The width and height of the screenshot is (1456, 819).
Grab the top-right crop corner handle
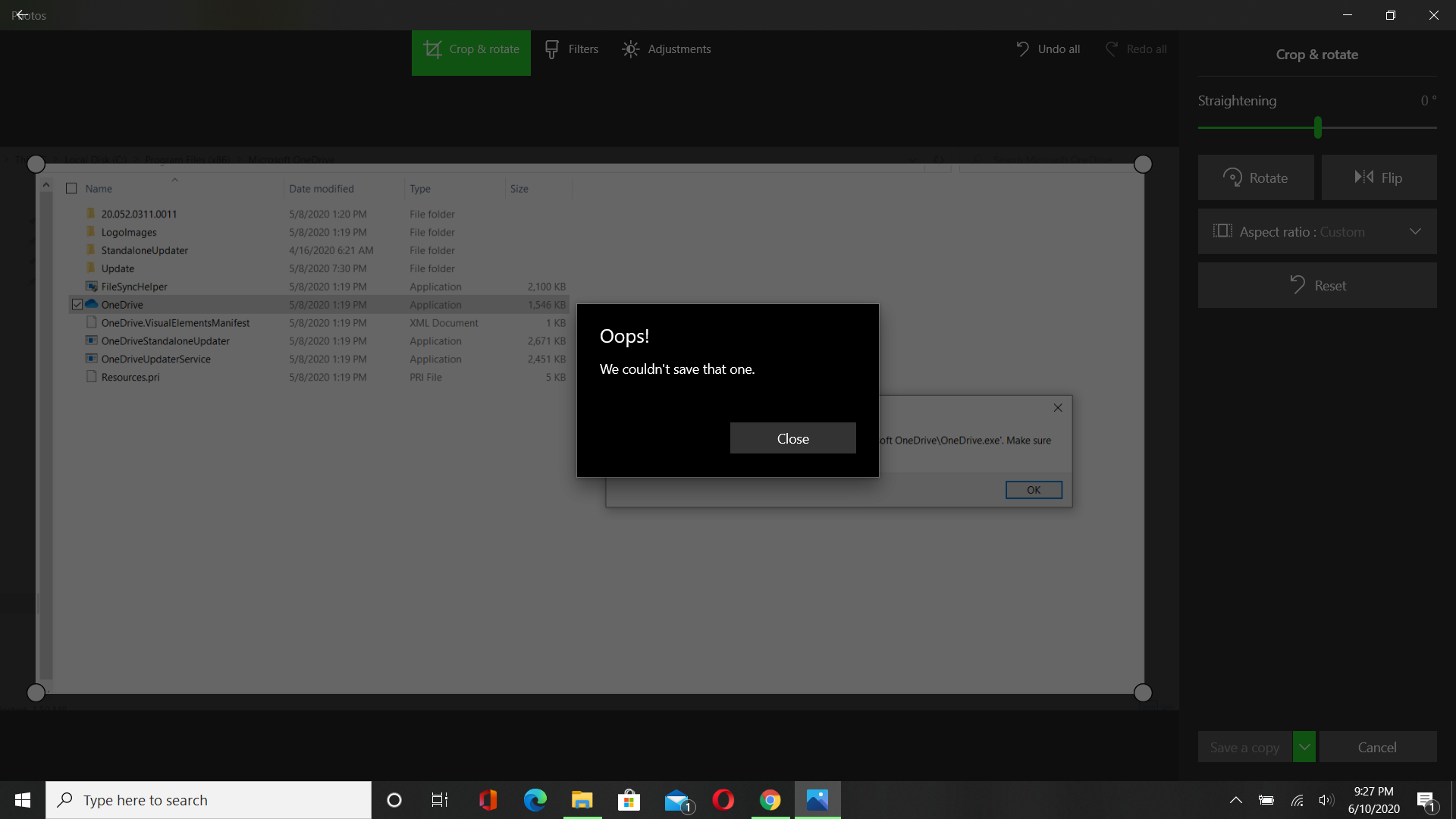[x=1143, y=164]
